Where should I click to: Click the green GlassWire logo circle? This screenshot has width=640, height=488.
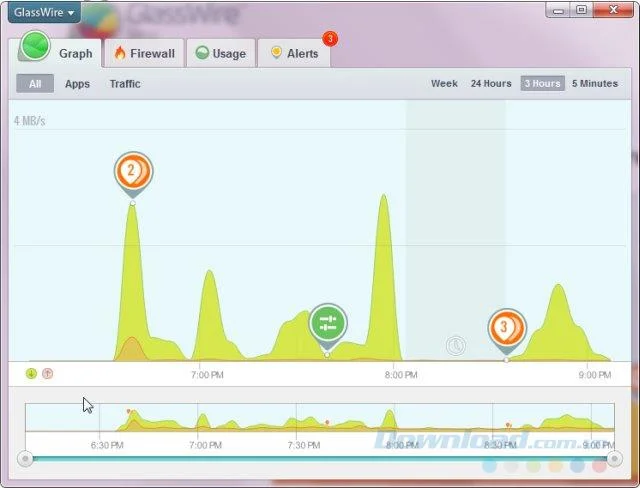36,46
